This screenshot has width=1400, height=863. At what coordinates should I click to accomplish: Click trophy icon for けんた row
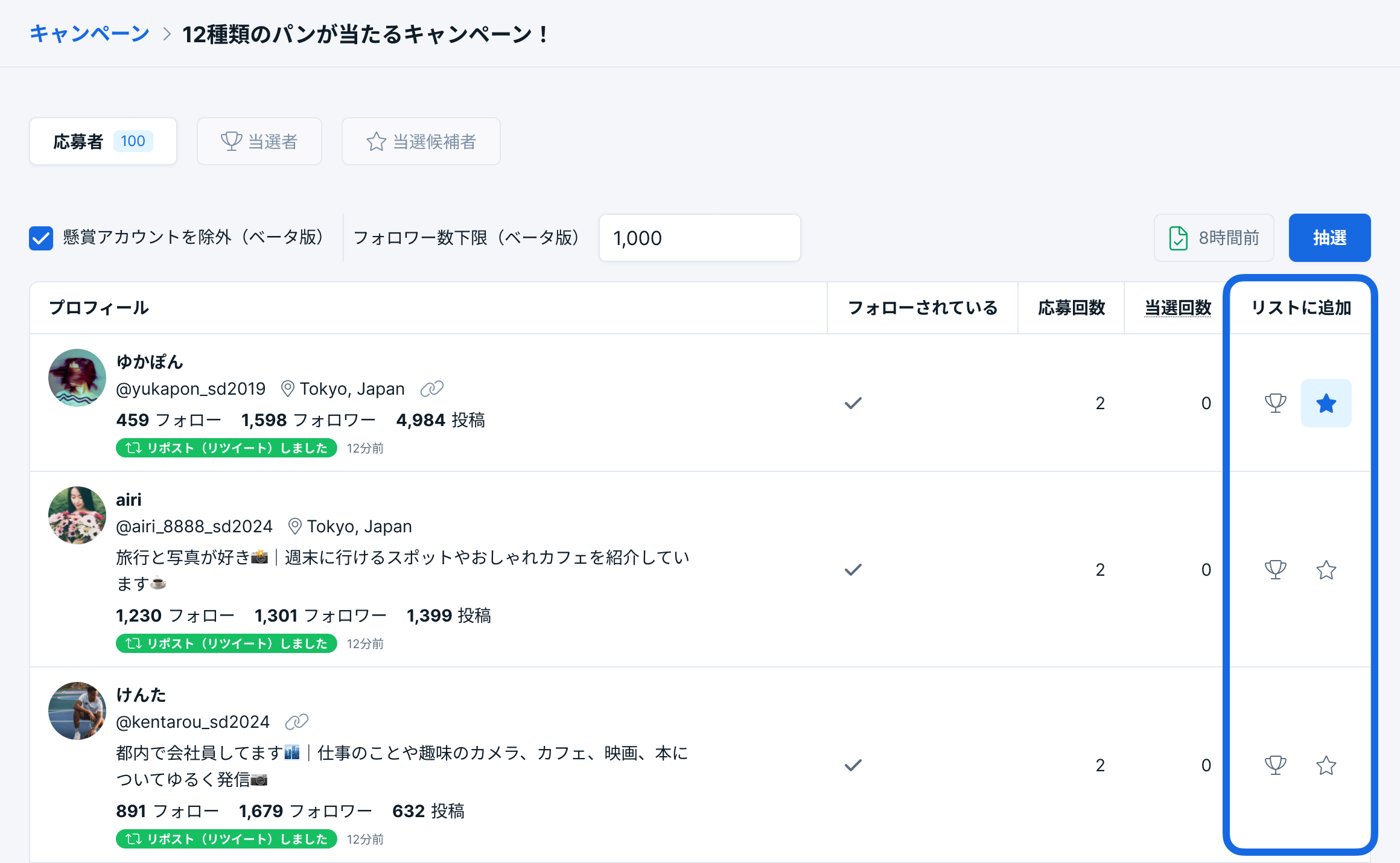(x=1275, y=765)
